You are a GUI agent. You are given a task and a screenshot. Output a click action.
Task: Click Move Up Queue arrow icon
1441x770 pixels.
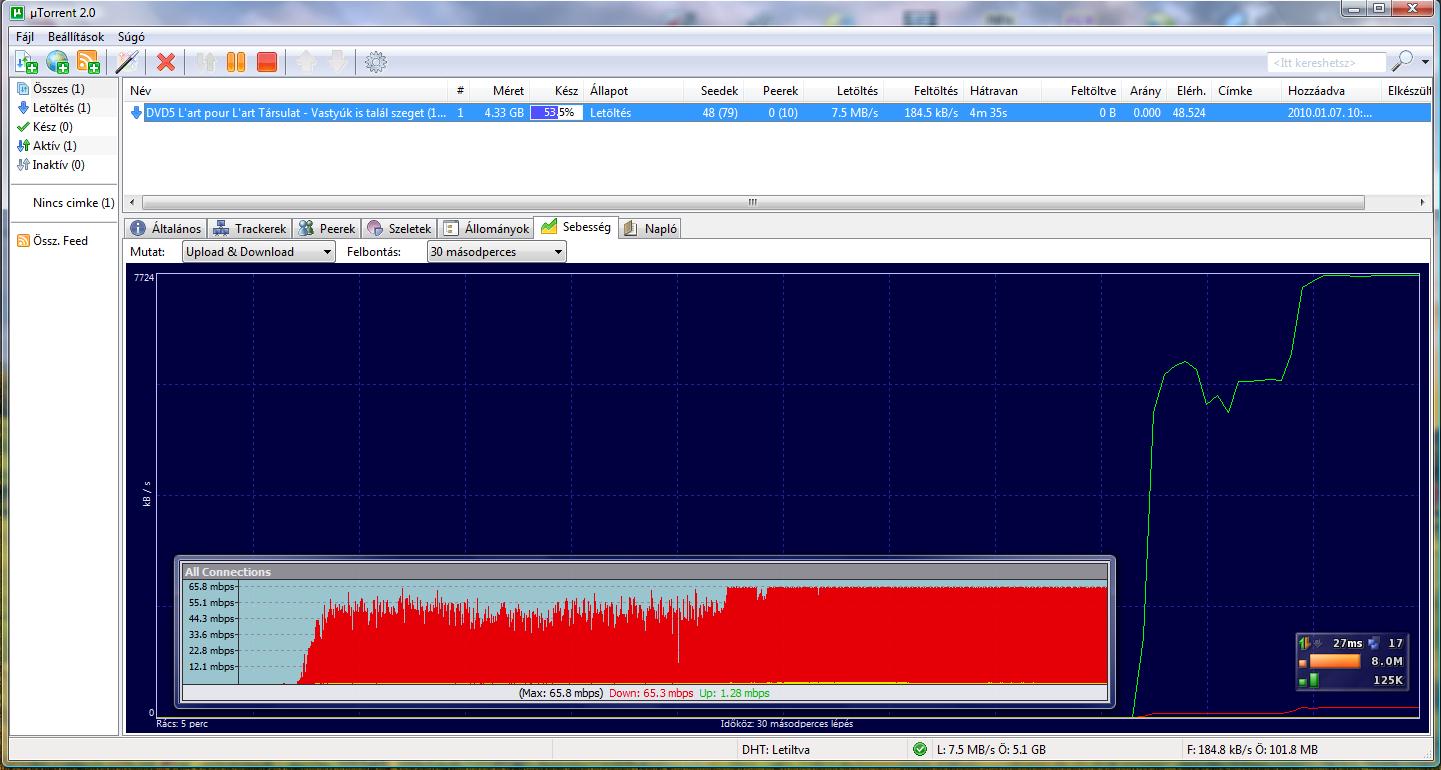click(x=306, y=62)
